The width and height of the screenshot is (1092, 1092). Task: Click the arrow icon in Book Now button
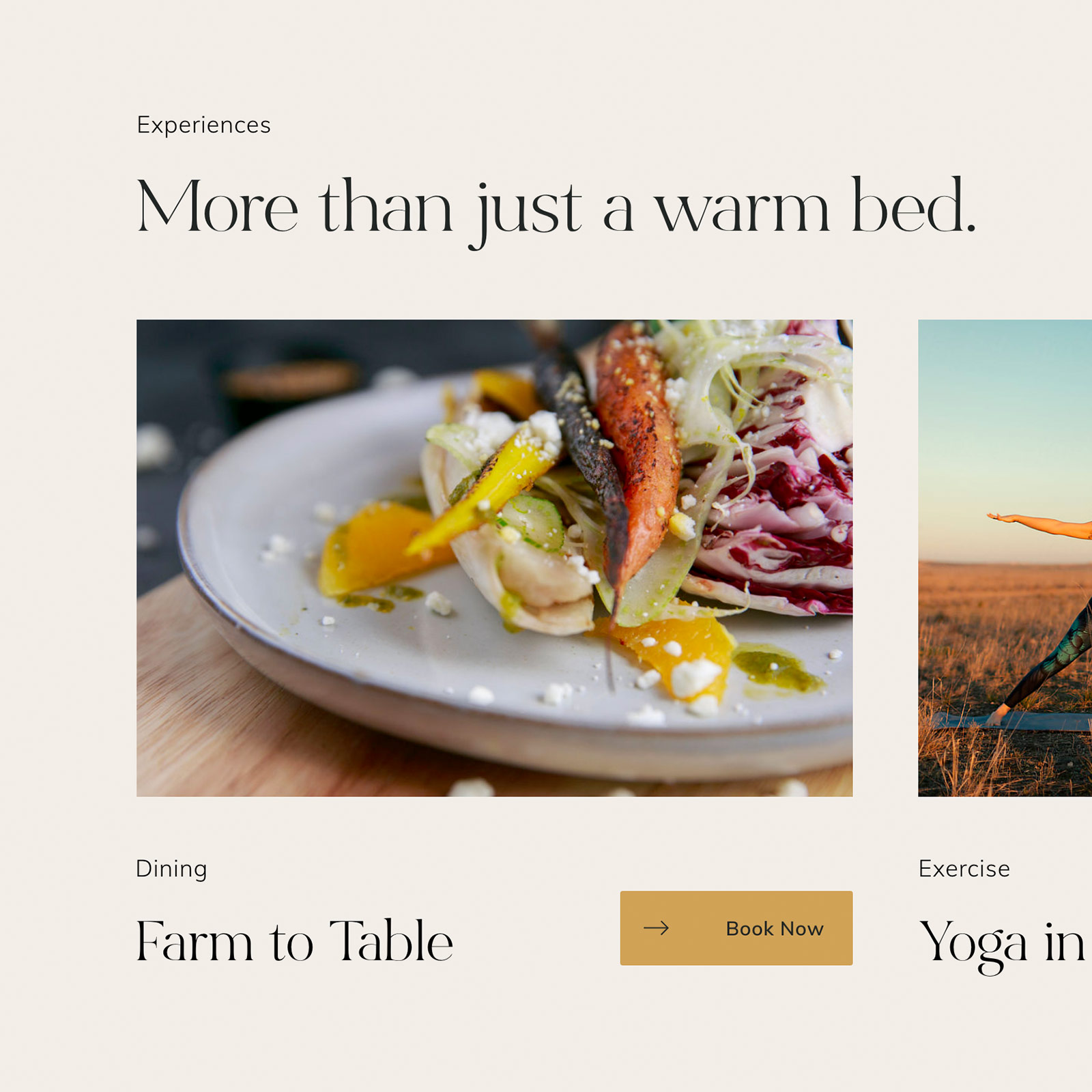tap(656, 928)
